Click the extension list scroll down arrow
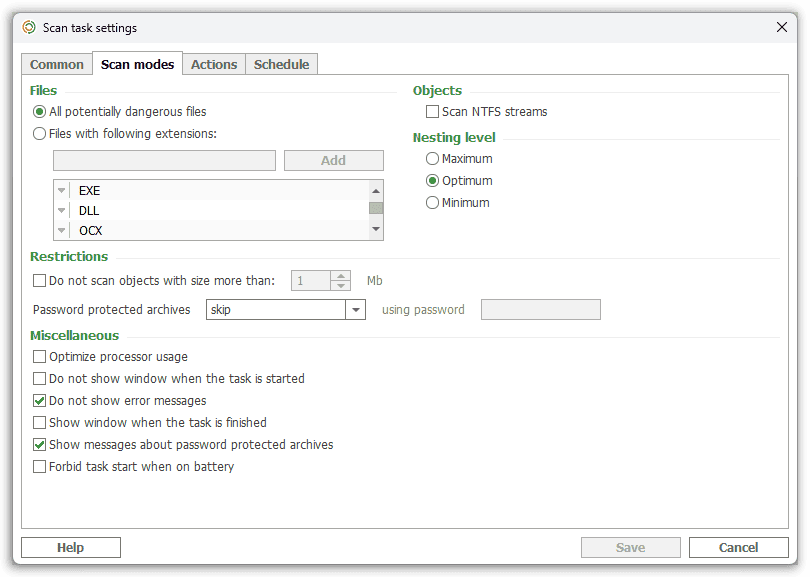Viewport: 810px width, 577px height. click(376, 229)
